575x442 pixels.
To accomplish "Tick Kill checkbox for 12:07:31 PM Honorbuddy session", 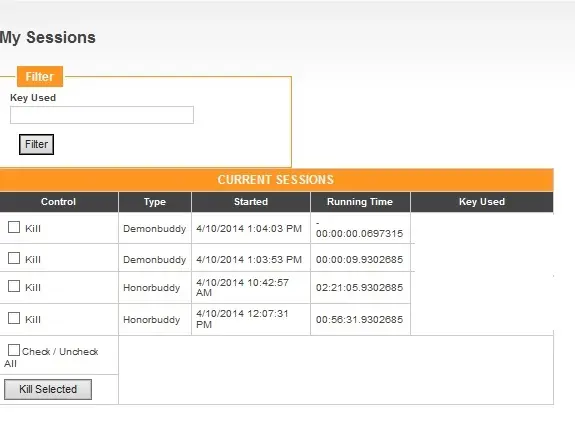I will 14,318.
